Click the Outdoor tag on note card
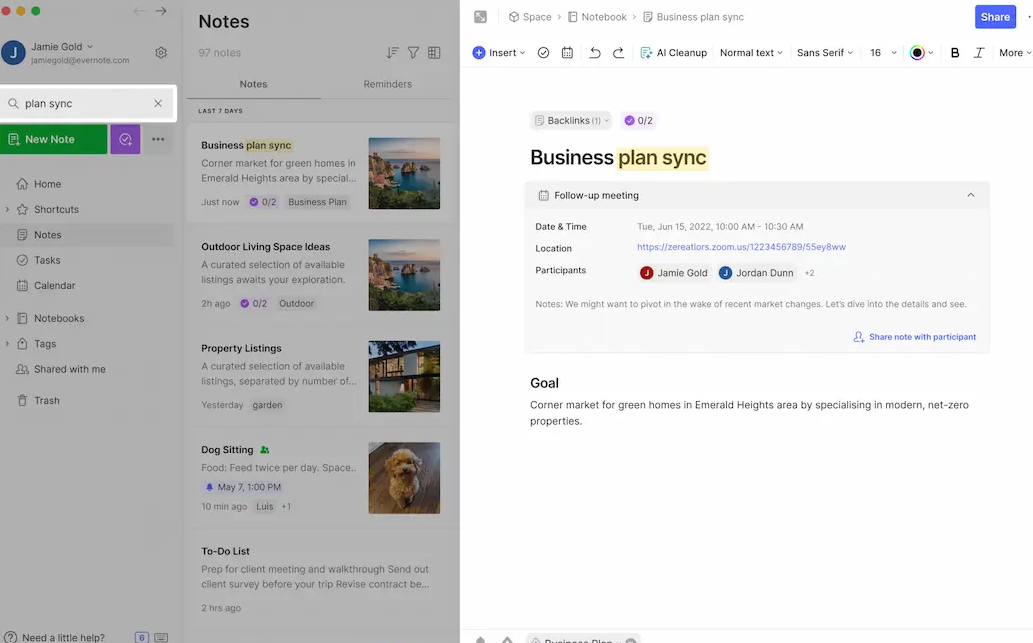 [x=296, y=304]
